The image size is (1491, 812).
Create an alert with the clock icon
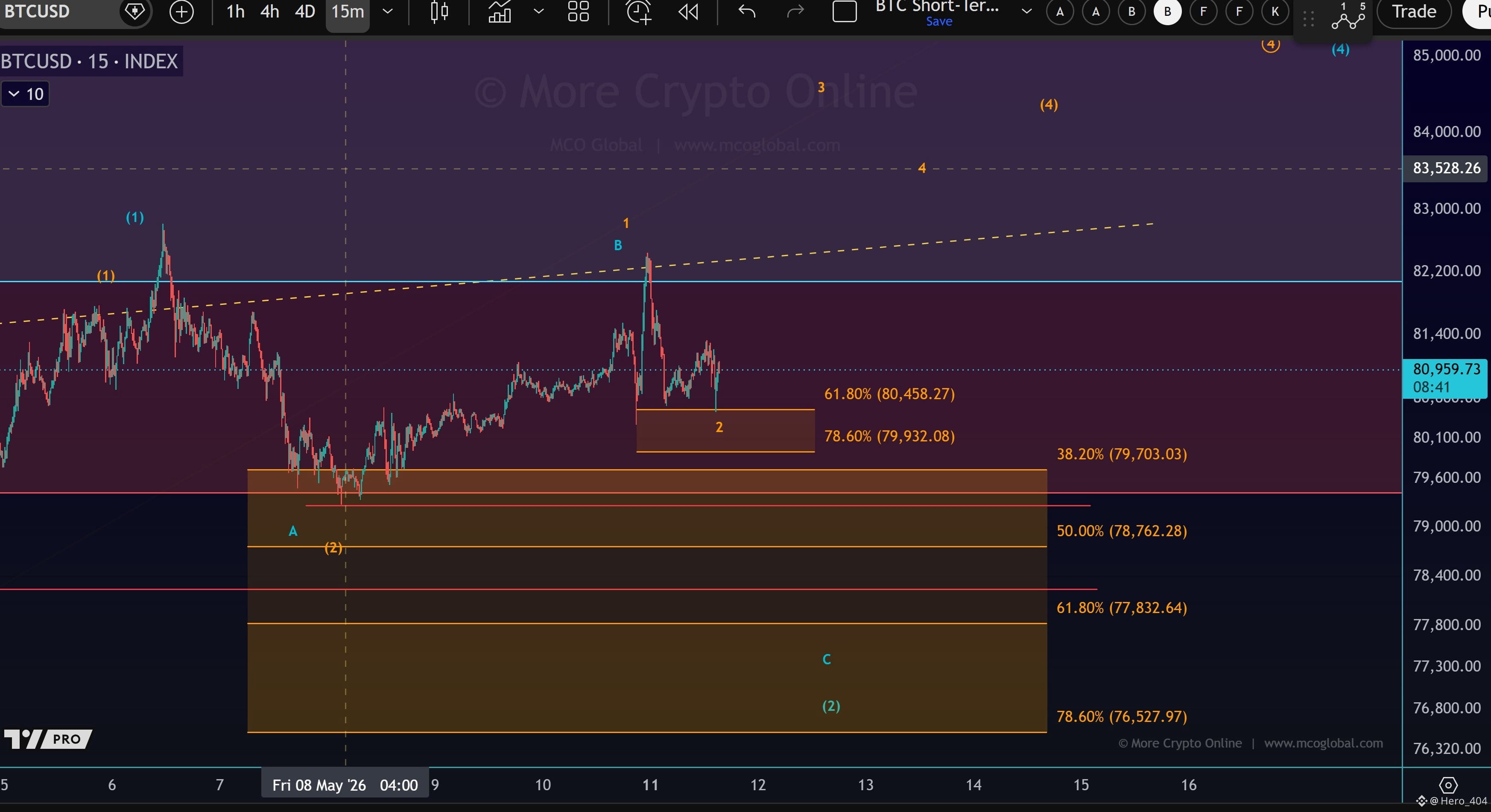tap(639, 12)
